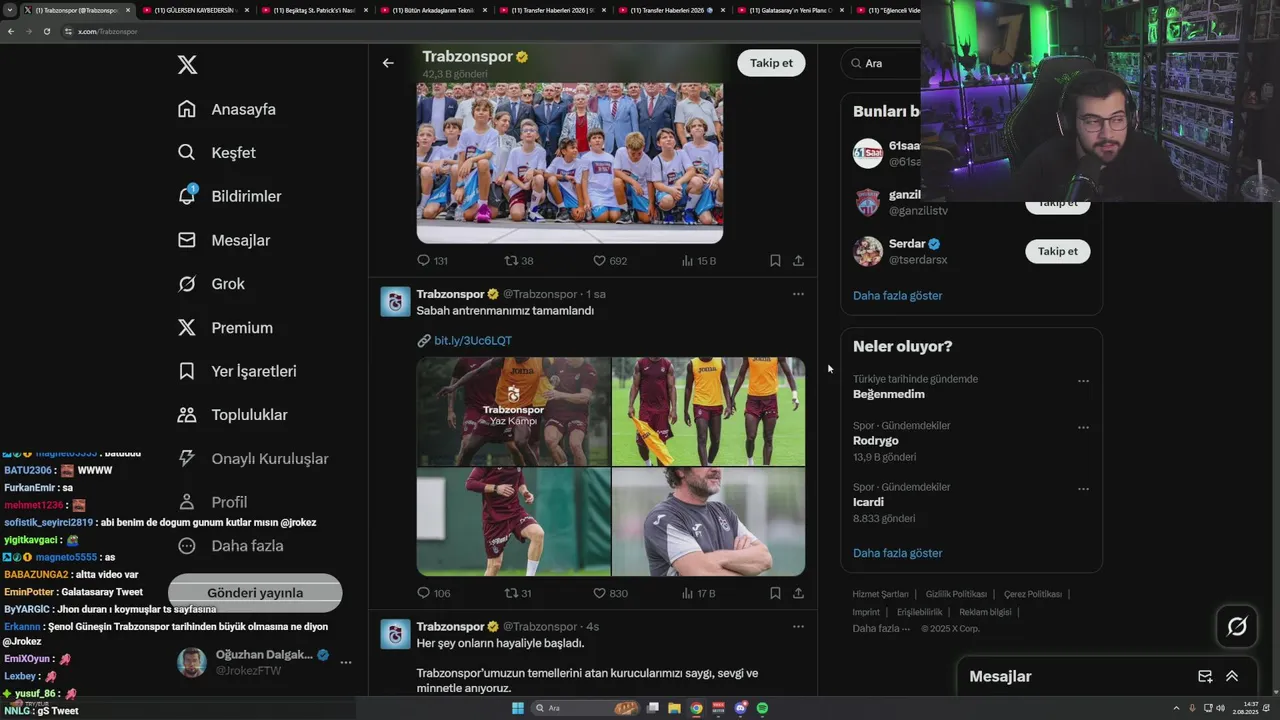Open more options for Icardi trend
The image size is (1280, 720).
pos(1083,489)
